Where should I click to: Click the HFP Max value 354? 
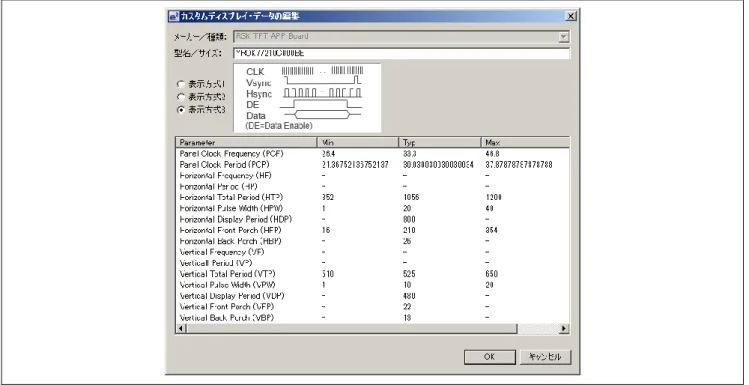pyautogui.click(x=492, y=230)
